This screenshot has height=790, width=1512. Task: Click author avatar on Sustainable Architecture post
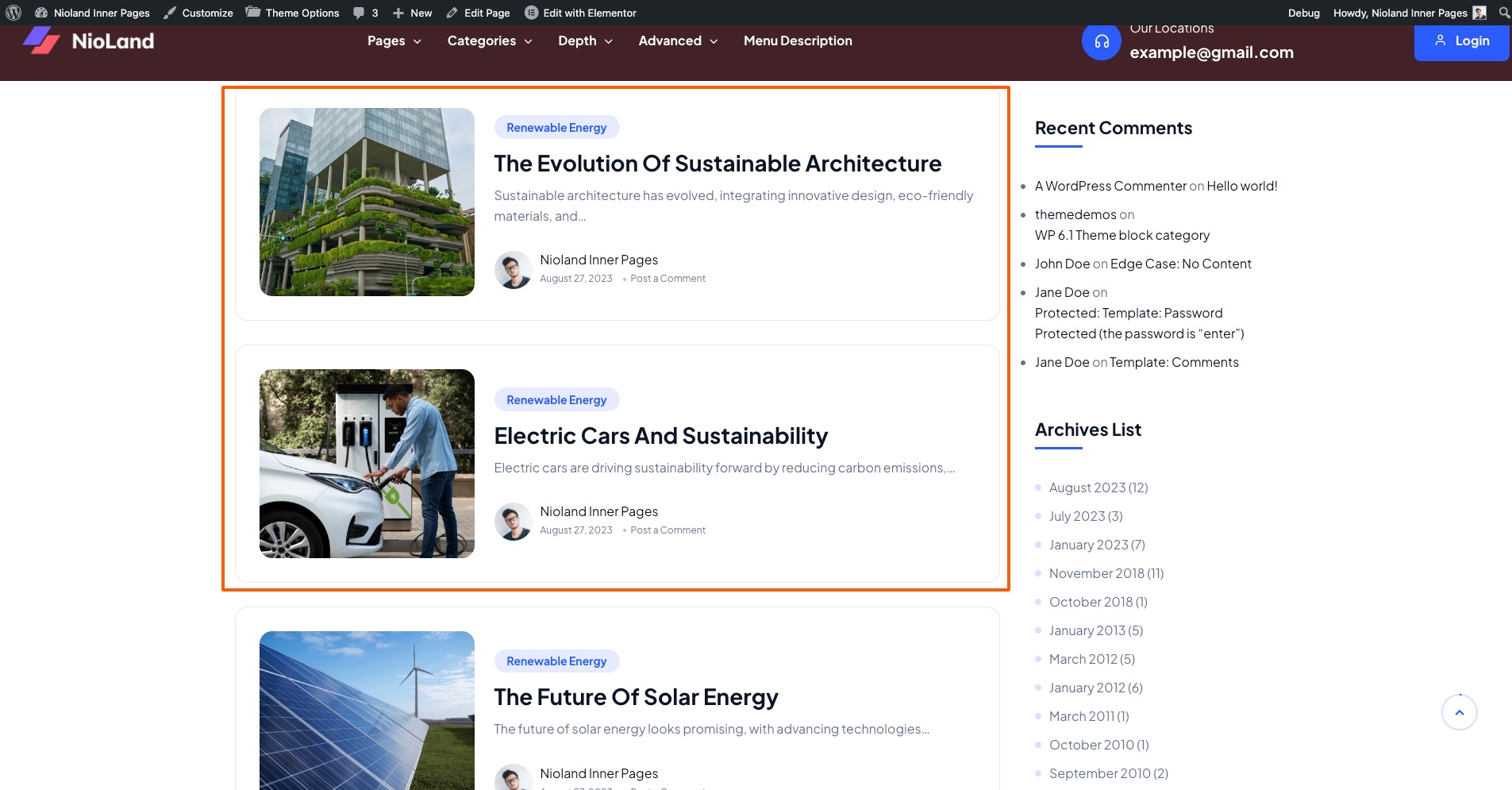point(513,270)
